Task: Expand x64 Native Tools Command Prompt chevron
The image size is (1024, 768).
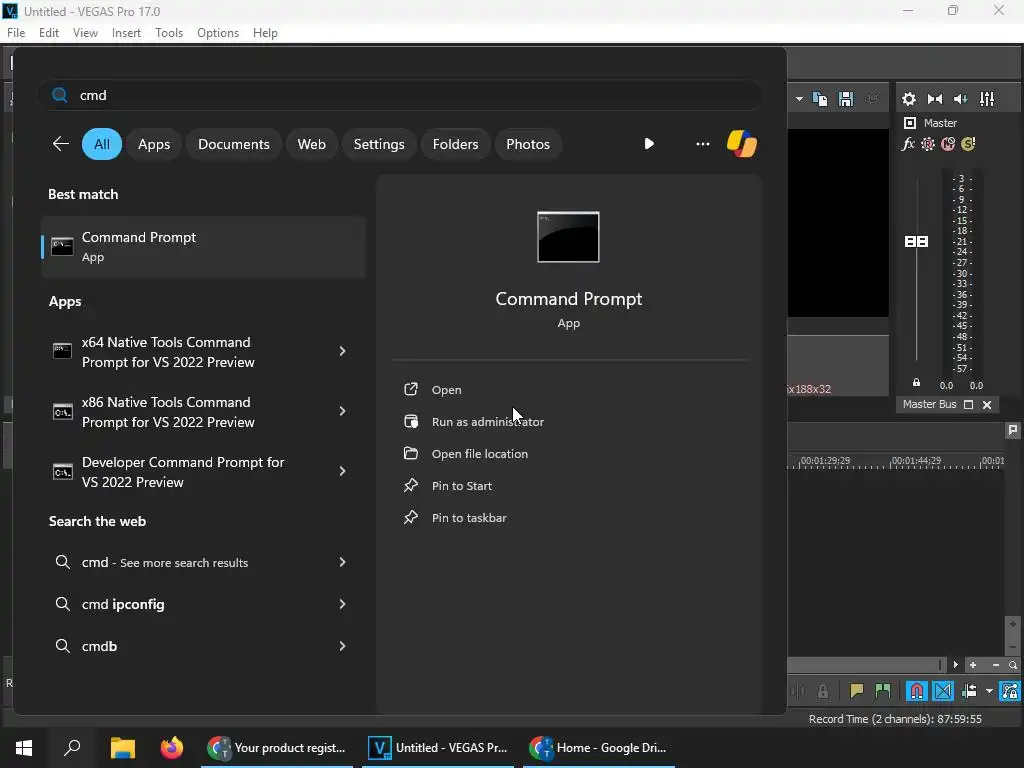Action: coord(342,351)
